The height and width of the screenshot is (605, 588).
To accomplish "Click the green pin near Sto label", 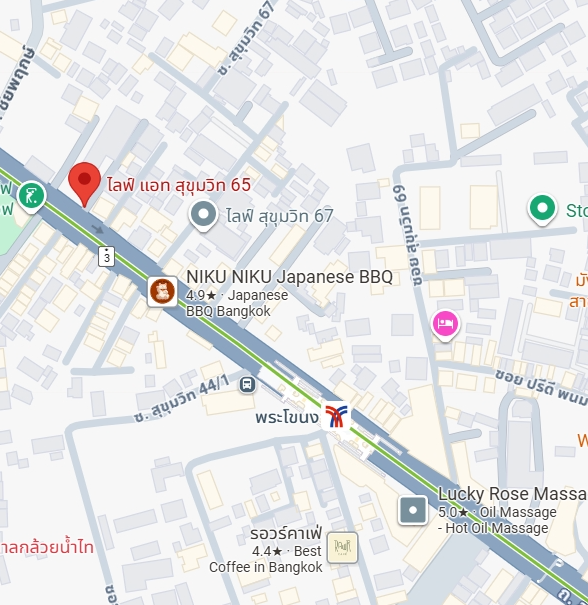I will coord(542,209).
